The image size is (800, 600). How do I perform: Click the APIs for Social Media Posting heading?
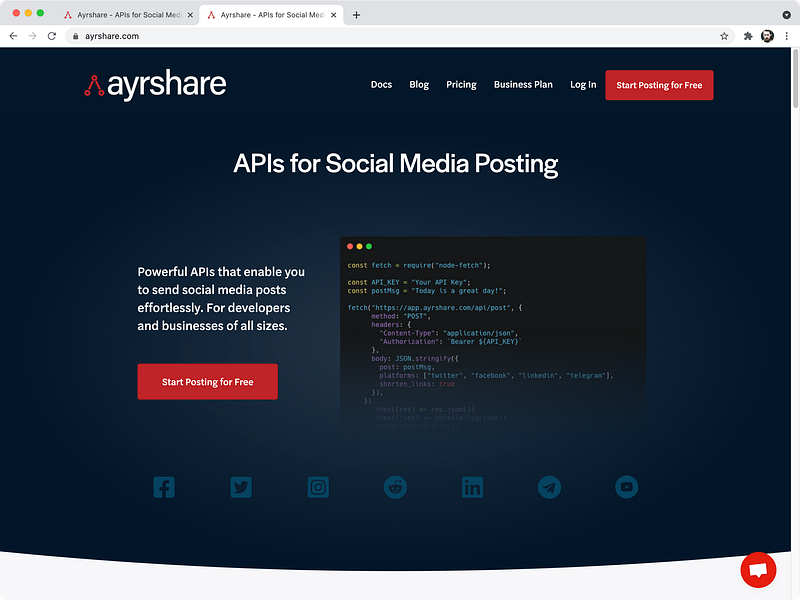point(395,164)
